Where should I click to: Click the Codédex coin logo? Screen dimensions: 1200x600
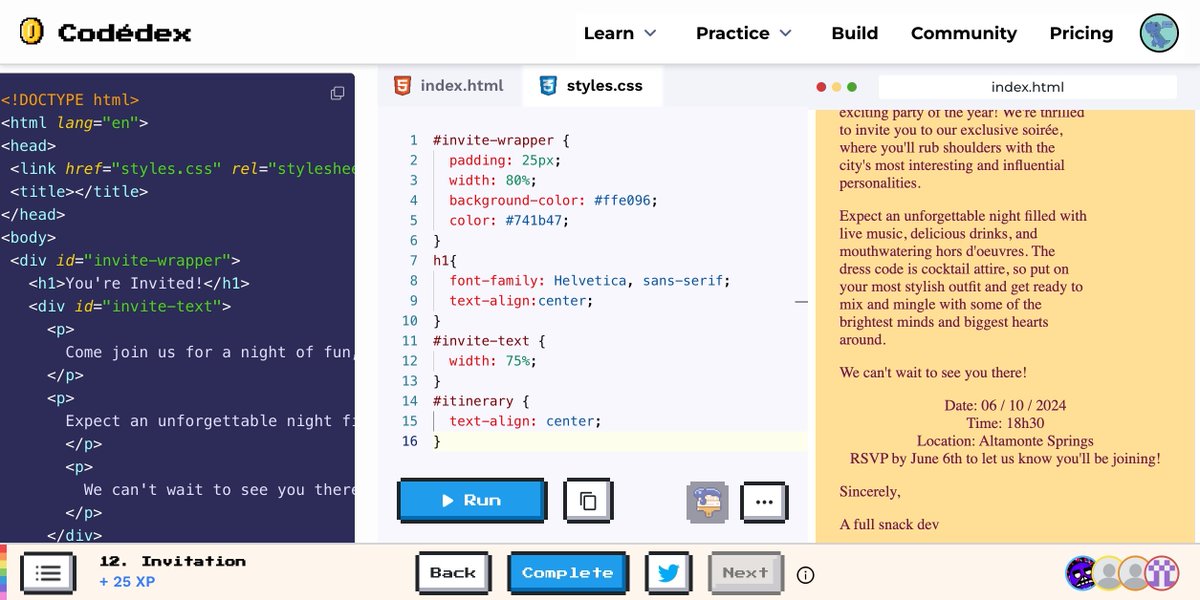click(32, 33)
